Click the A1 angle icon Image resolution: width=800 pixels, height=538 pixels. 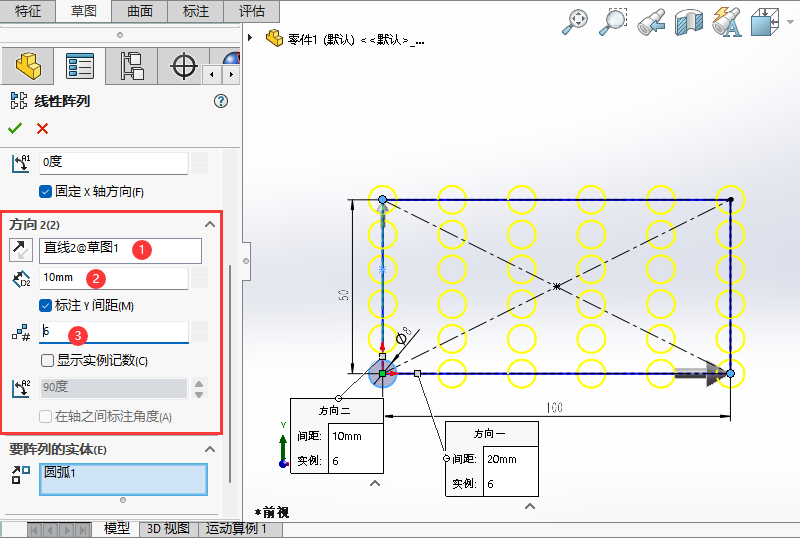tap(21, 163)
